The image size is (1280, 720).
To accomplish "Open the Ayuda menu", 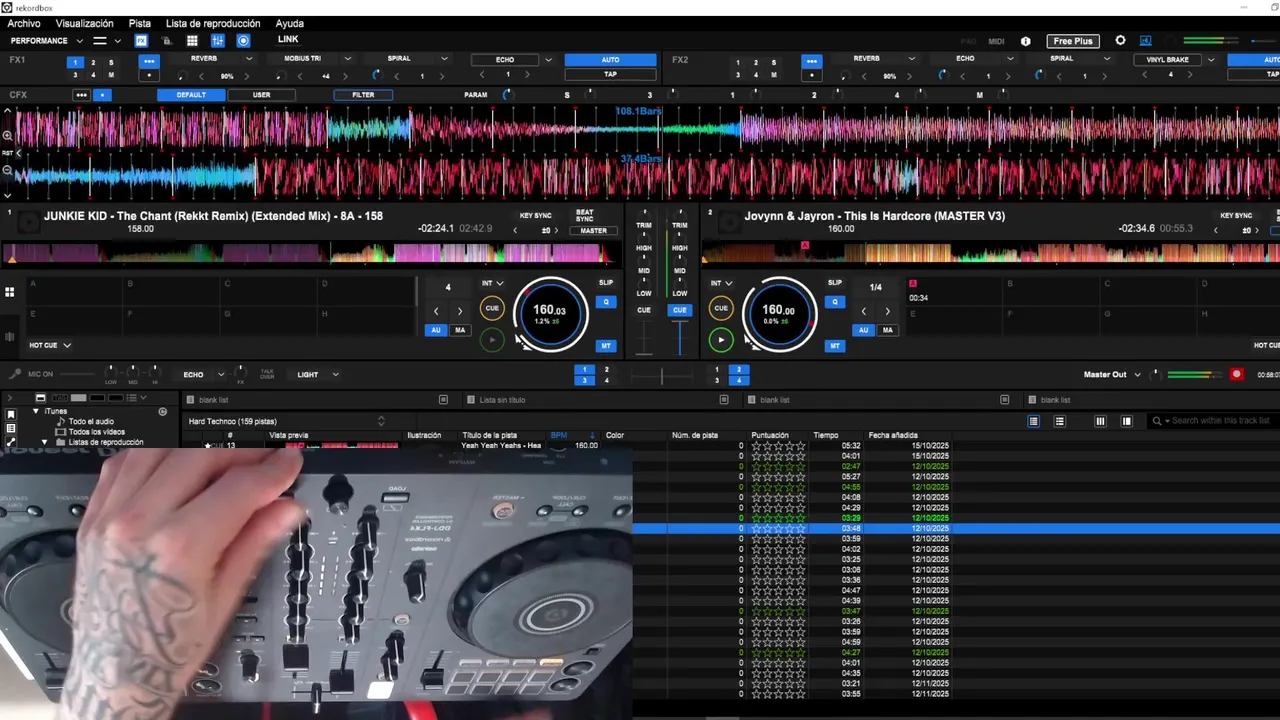I will coord(289,23).
